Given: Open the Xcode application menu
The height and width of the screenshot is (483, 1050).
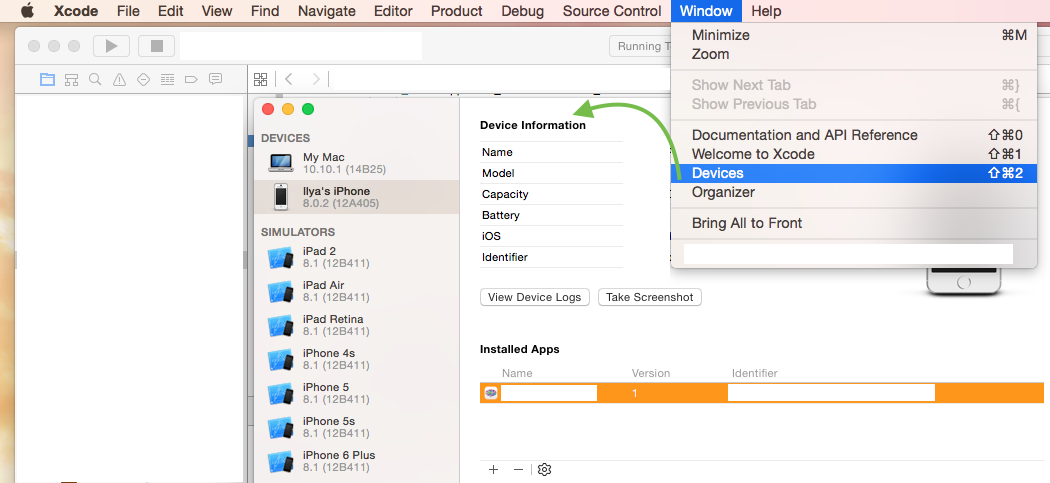Looking at the screenshot, I should click(76, 11).
